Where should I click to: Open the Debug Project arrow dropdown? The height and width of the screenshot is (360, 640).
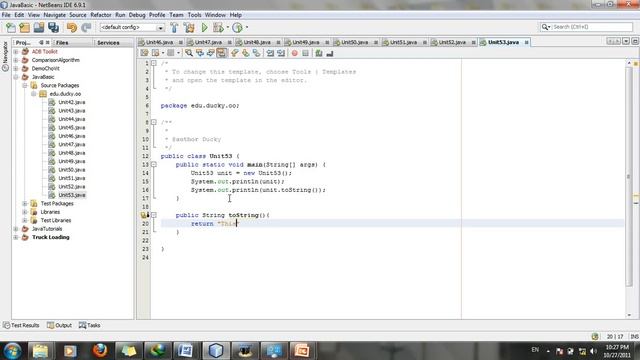227,27
